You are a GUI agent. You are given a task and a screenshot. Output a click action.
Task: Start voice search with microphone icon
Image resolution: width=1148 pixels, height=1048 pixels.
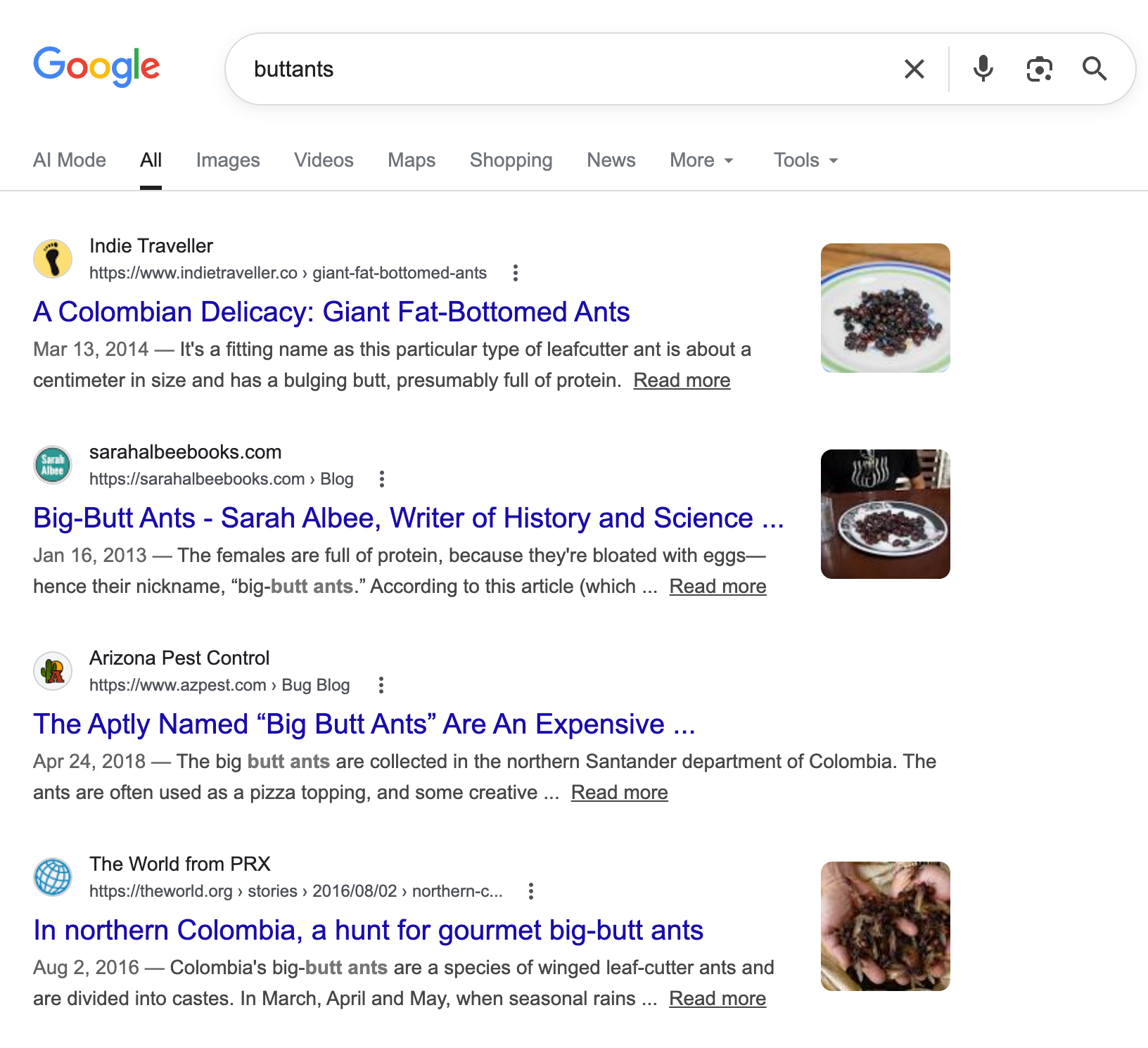(x=983, y=69)
